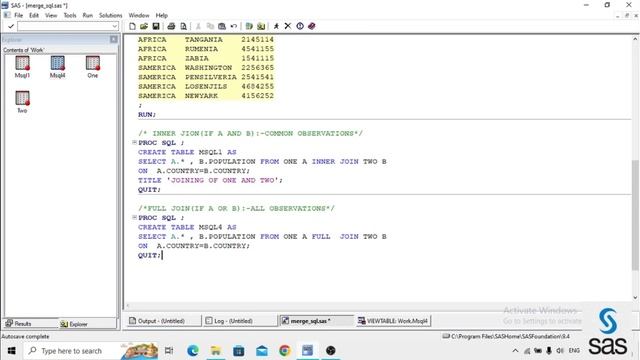Select the Two dataset icon
The width and height of the screenshot is (640, 360).
click(x=22, y=102)
